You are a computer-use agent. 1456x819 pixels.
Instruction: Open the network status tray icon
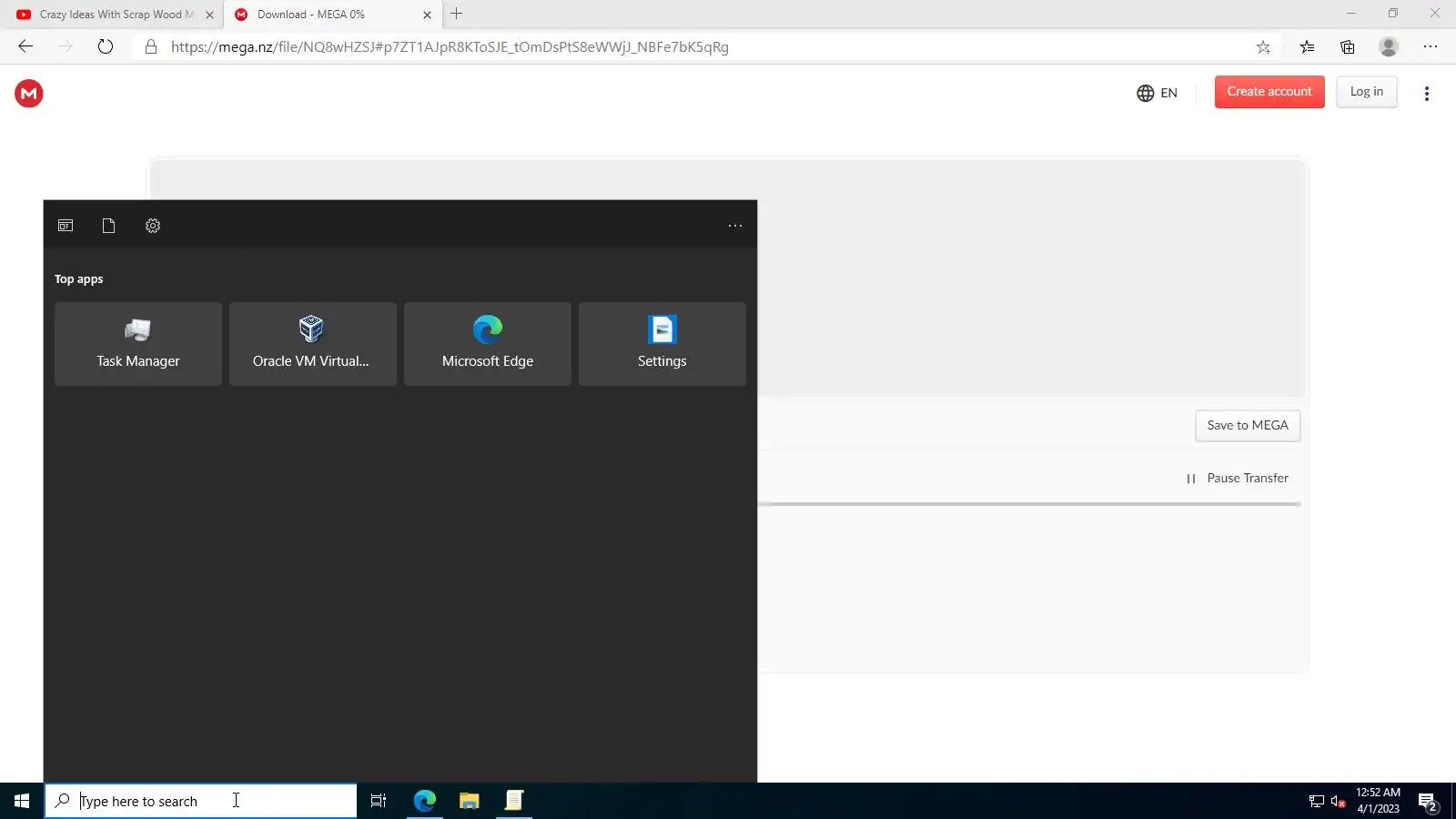point(1317,802)
